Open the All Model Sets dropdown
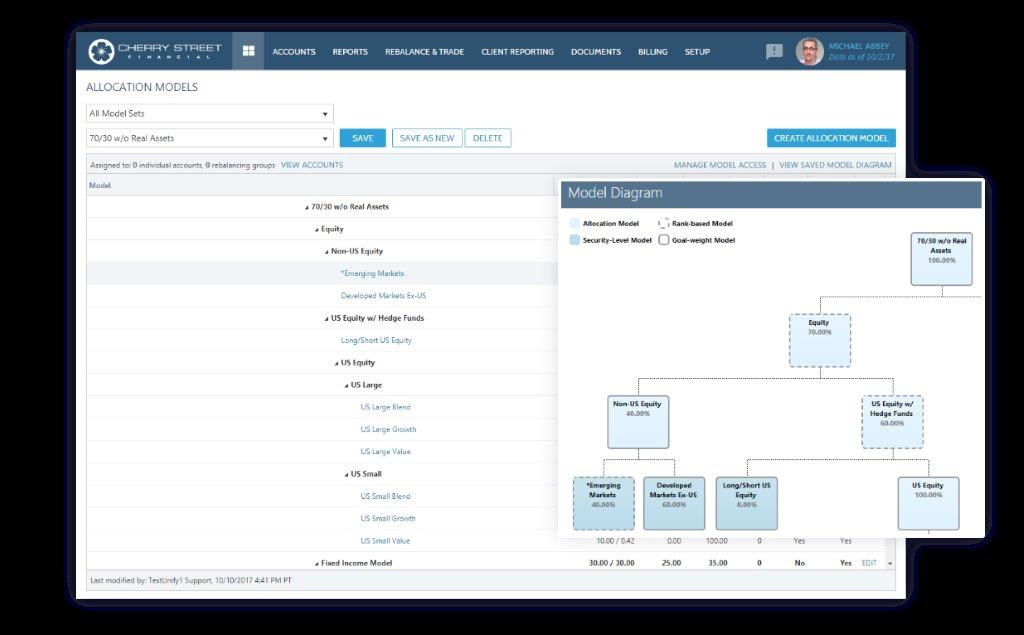Viewport: 1024px width, 635px height. pyautogui.click(x=210, y=113)
